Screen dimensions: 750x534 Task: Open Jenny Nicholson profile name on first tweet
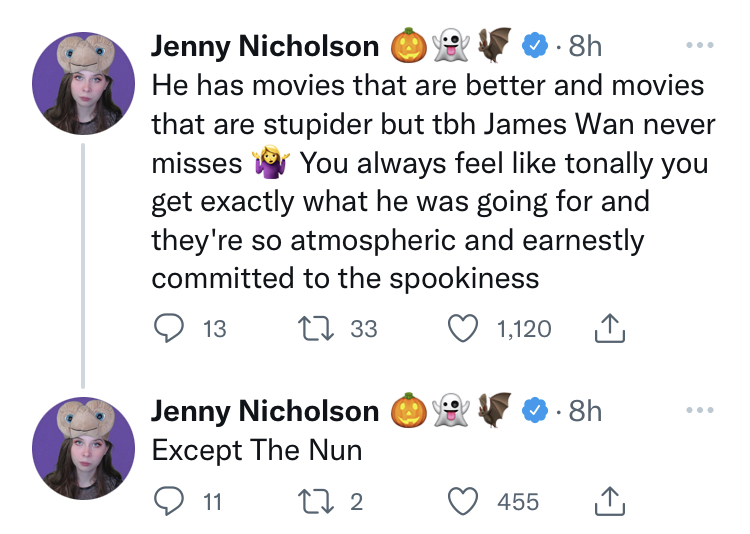coord(265,46)
